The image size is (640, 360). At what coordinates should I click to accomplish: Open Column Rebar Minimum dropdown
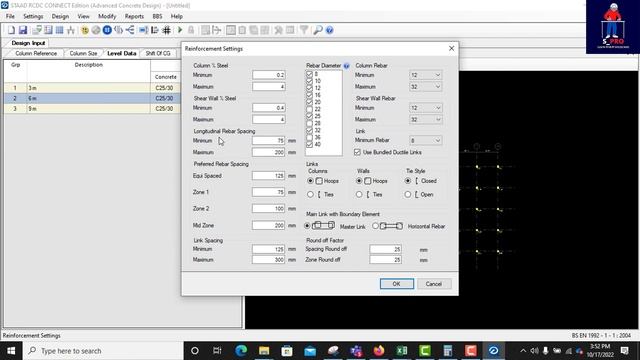[x=425, y=75]
